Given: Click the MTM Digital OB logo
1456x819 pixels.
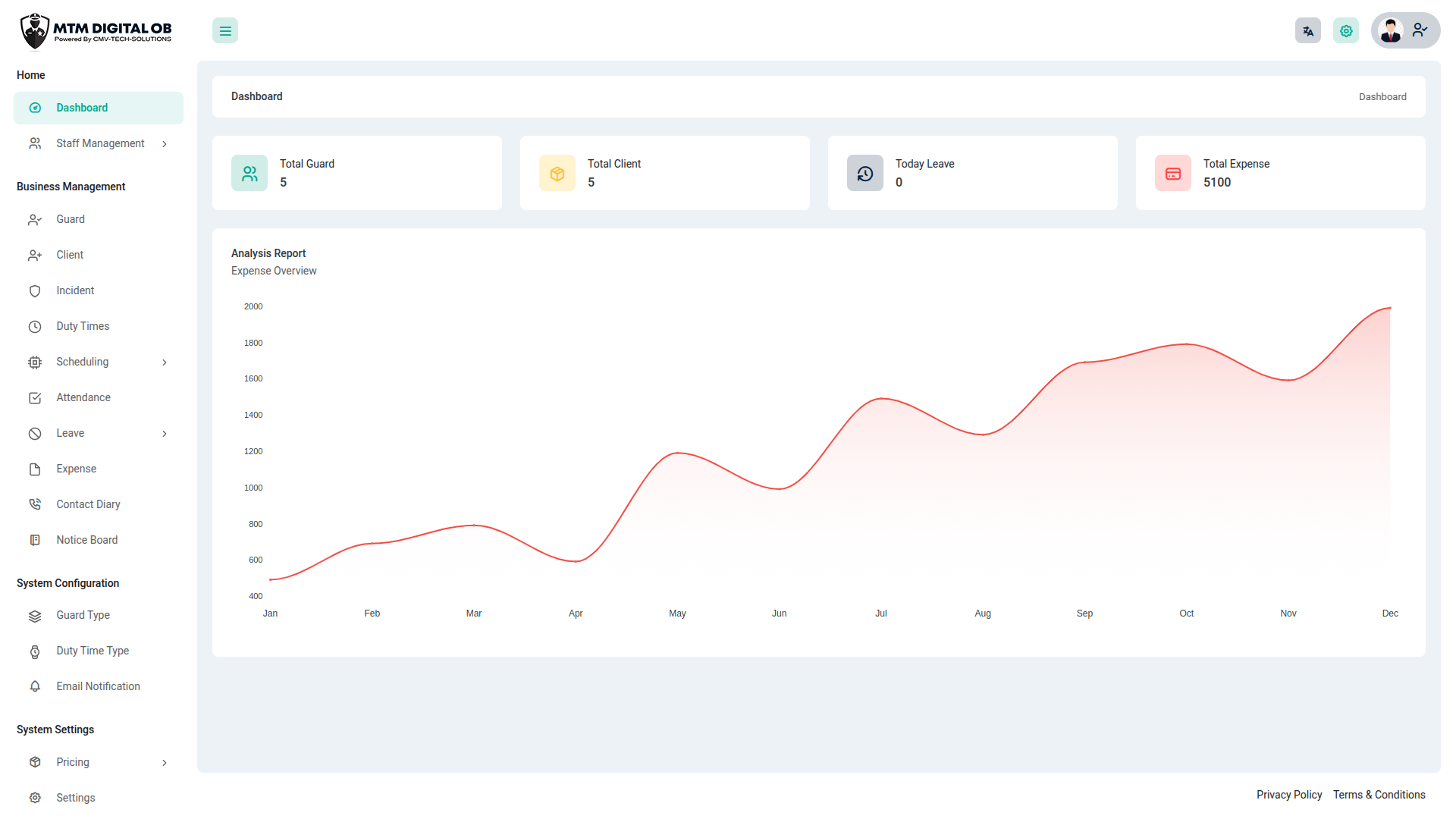Looking at the screenshot, I should [x=96, y=31].
